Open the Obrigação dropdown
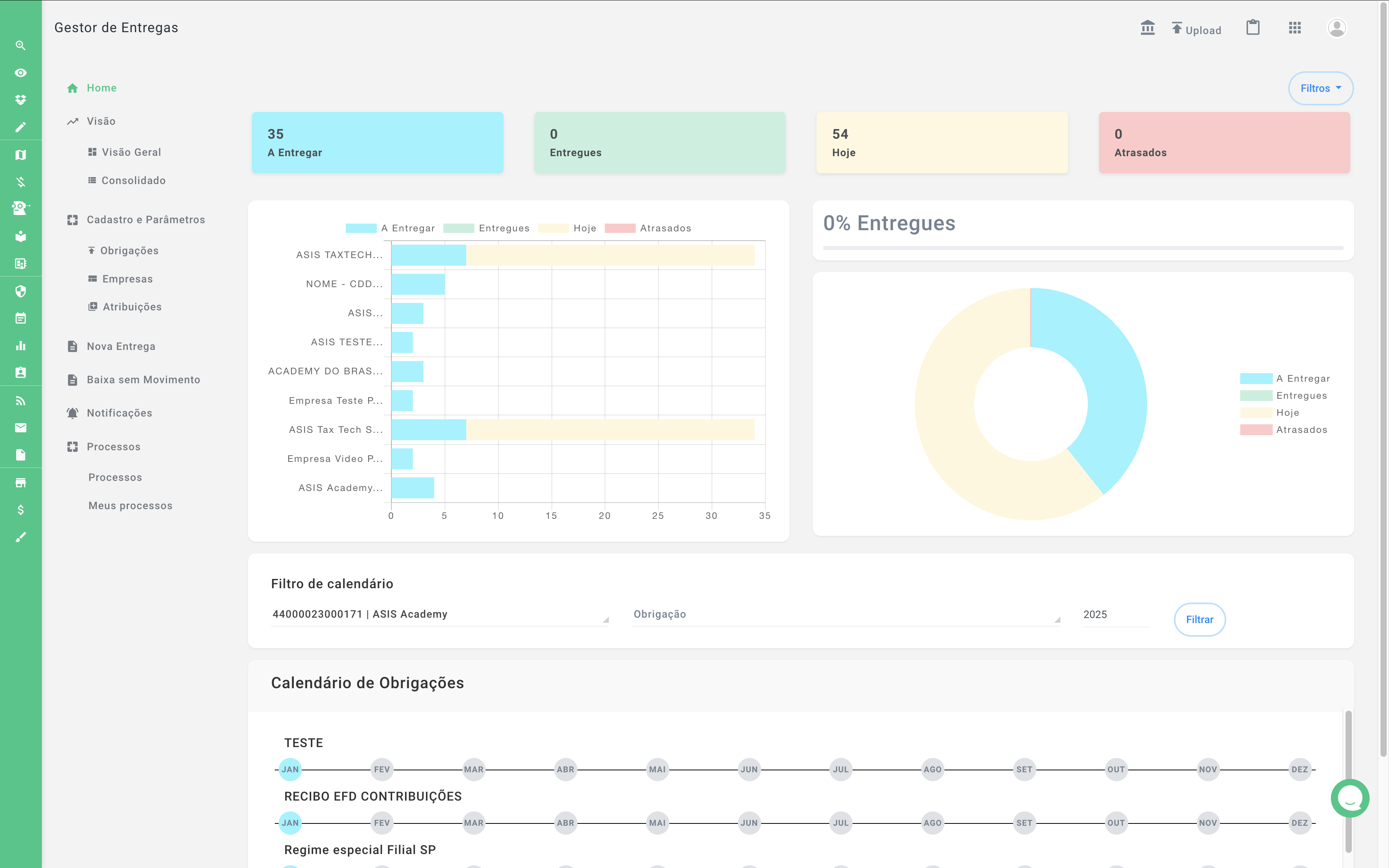 [846, 614]
